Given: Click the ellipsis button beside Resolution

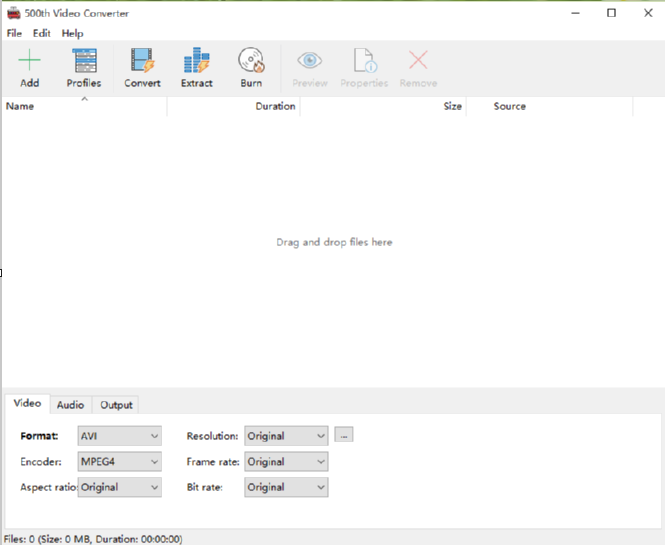Looking at the screenshot, I should [x=344, y=435].
